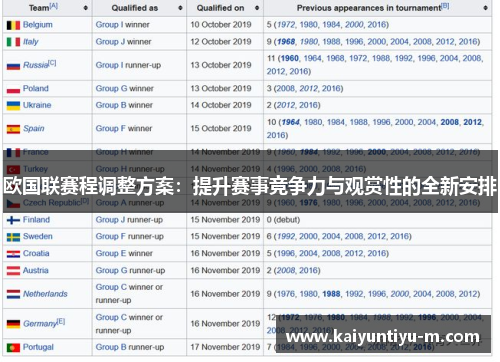Select '12 October 2019' date cell

[221, 42]
